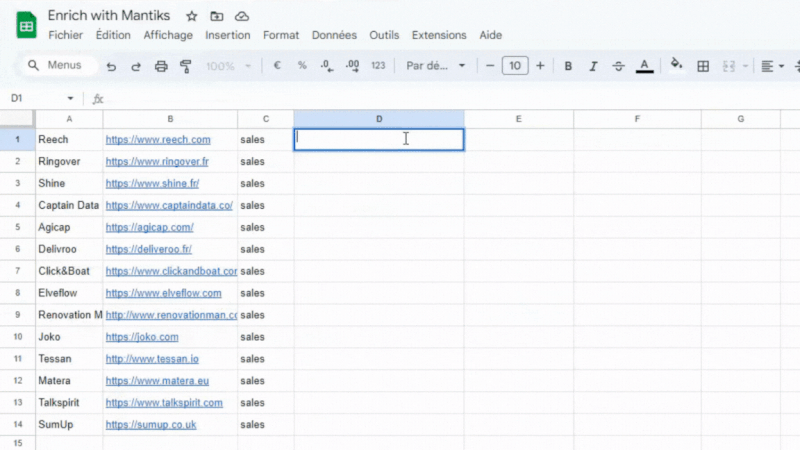Open the https://www.ringover.fr link
The height and width of the screenshot is (450, 800).
pyautogui.click(x=157, y=162)
